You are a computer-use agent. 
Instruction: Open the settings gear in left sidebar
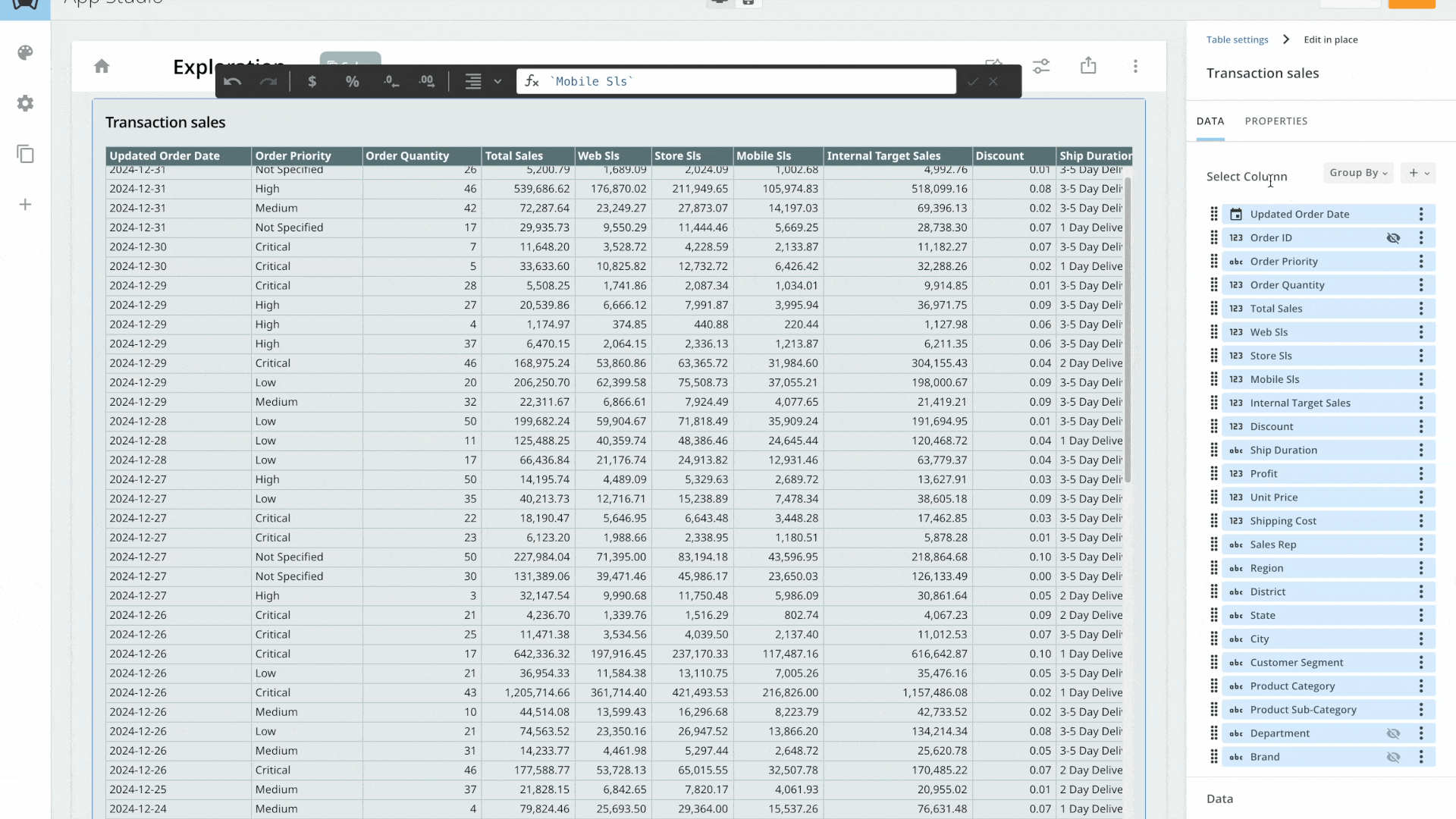[25, 103]
